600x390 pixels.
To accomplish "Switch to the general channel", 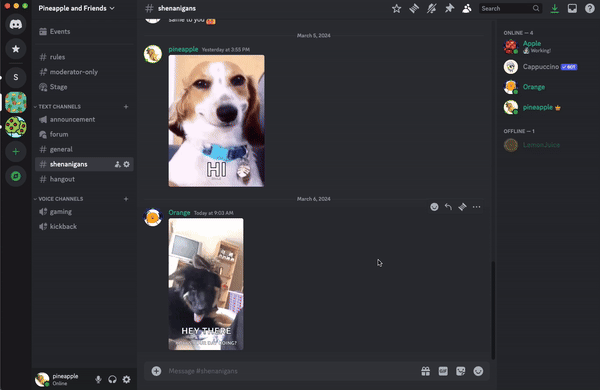I will 84,149.
